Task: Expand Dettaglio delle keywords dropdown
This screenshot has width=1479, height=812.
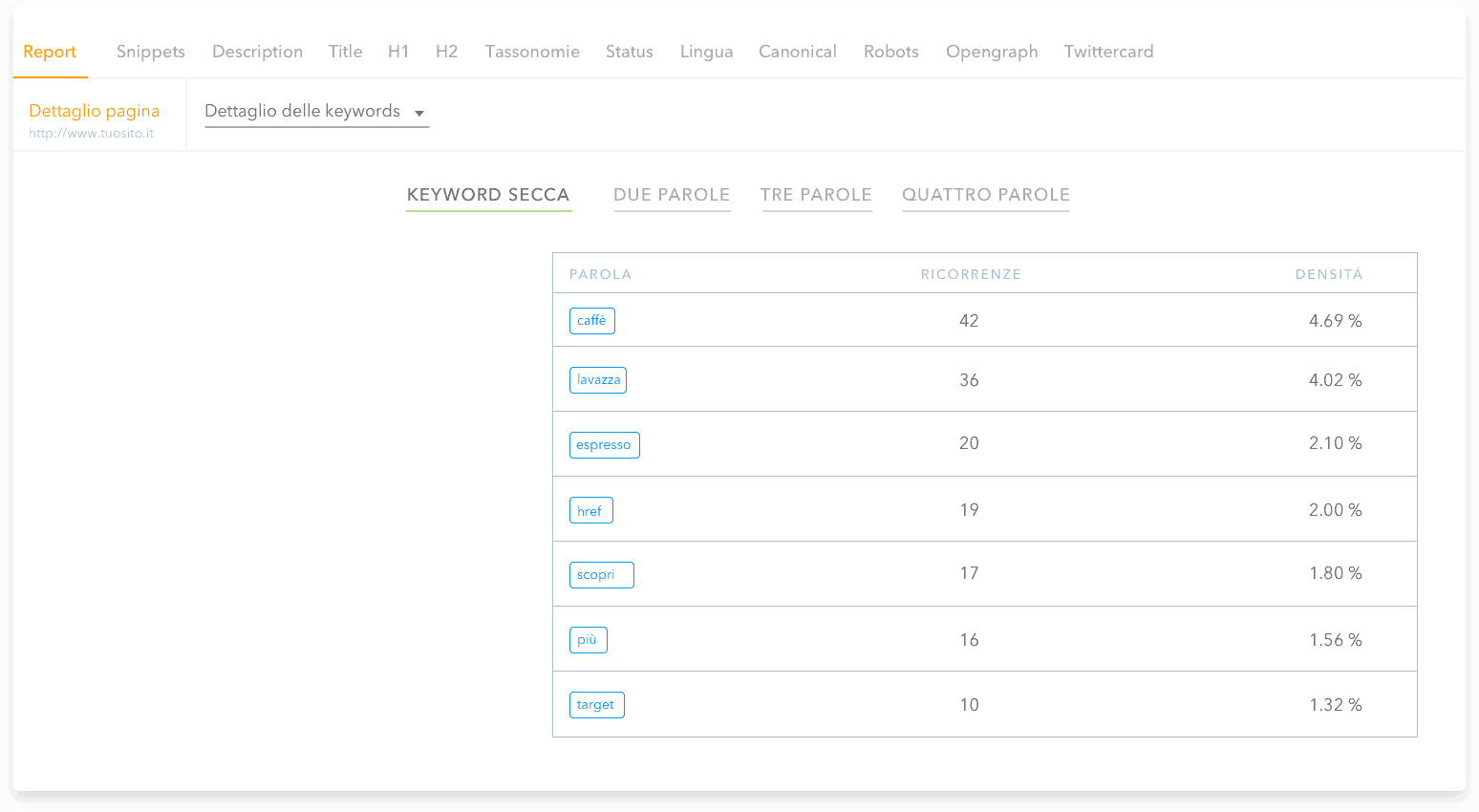Action: pos(317,112)
